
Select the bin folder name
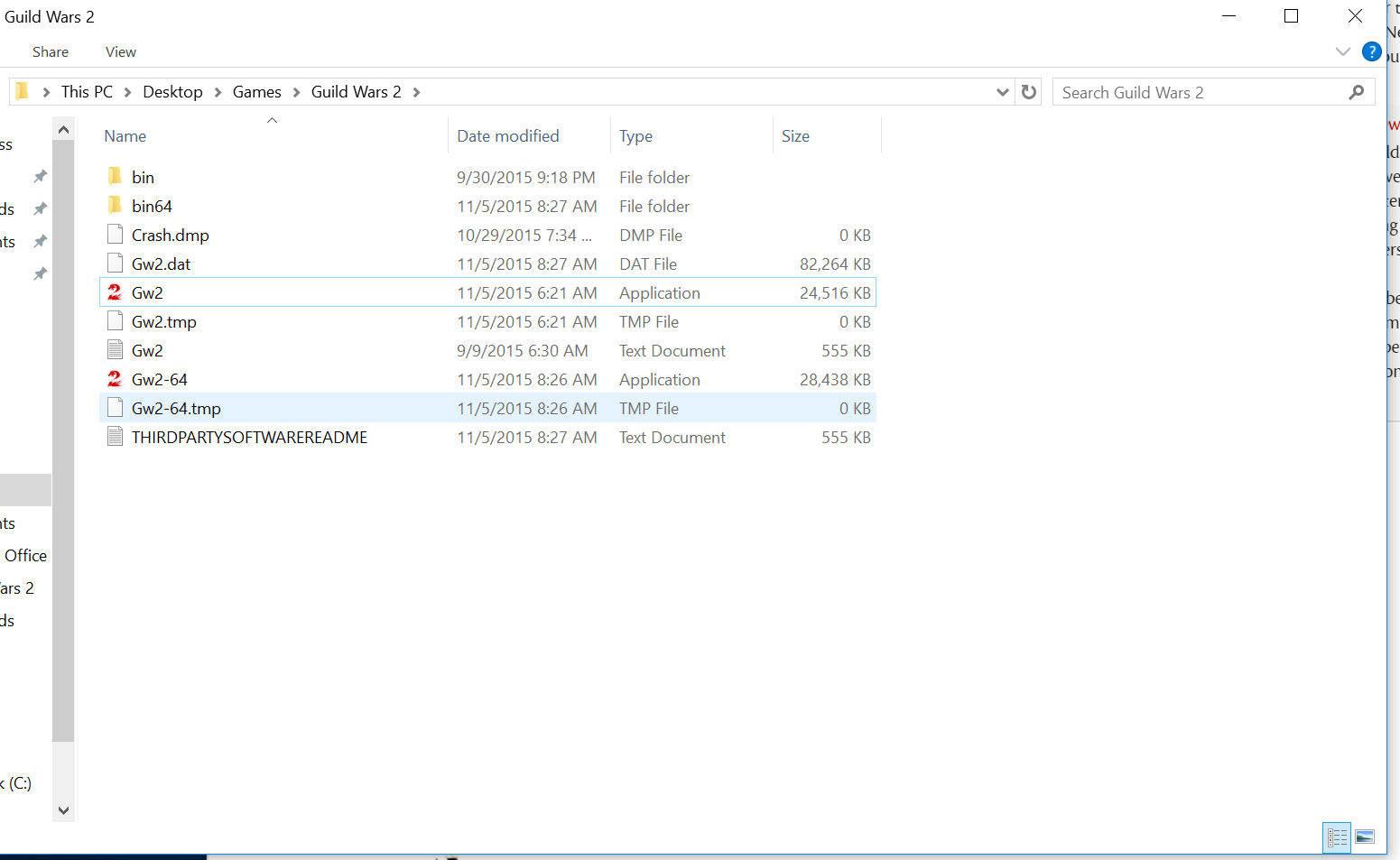pyautogui.click(x=143, y=178)
